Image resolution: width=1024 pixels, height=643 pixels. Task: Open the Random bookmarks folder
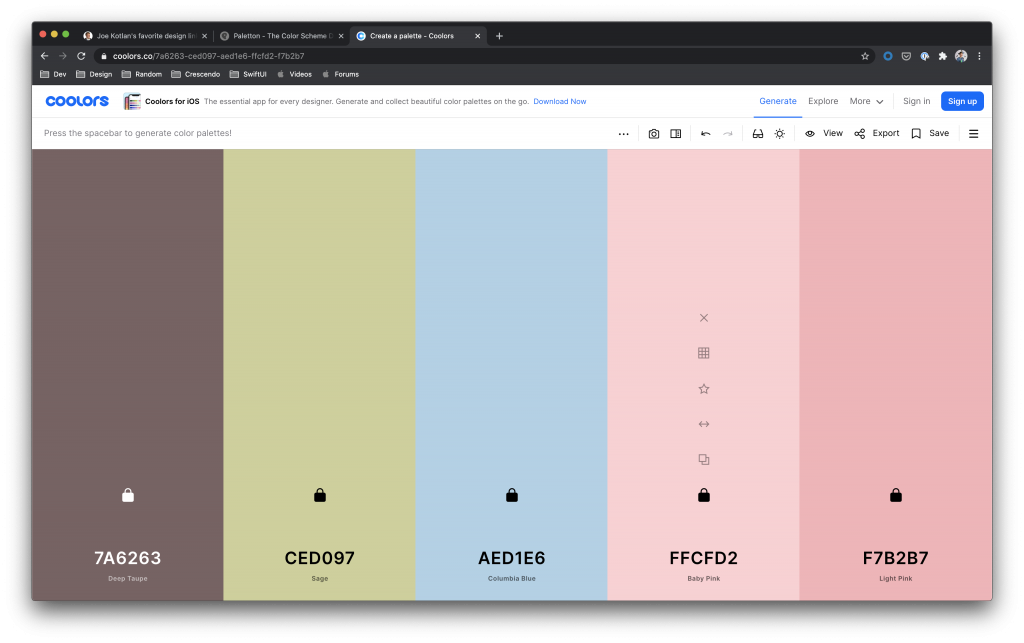[x=142, y=74]
